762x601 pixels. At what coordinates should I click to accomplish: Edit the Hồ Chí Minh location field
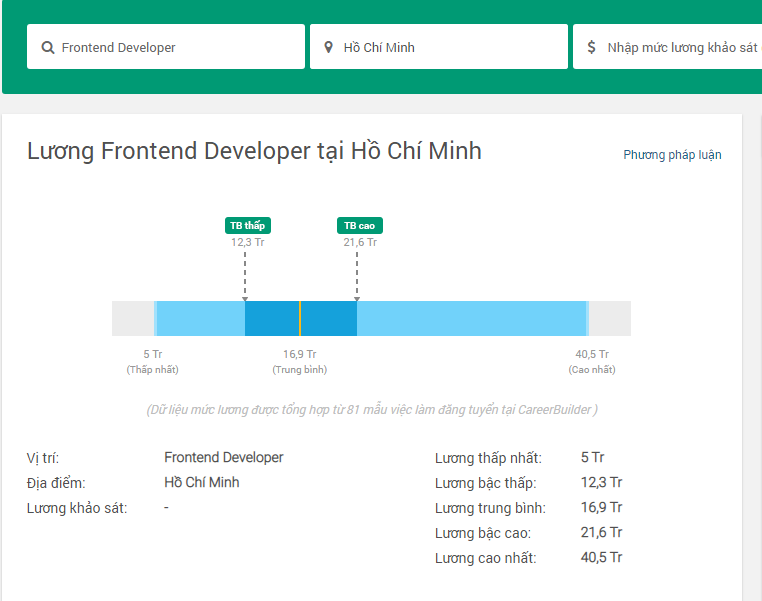[x=439, y=47]
